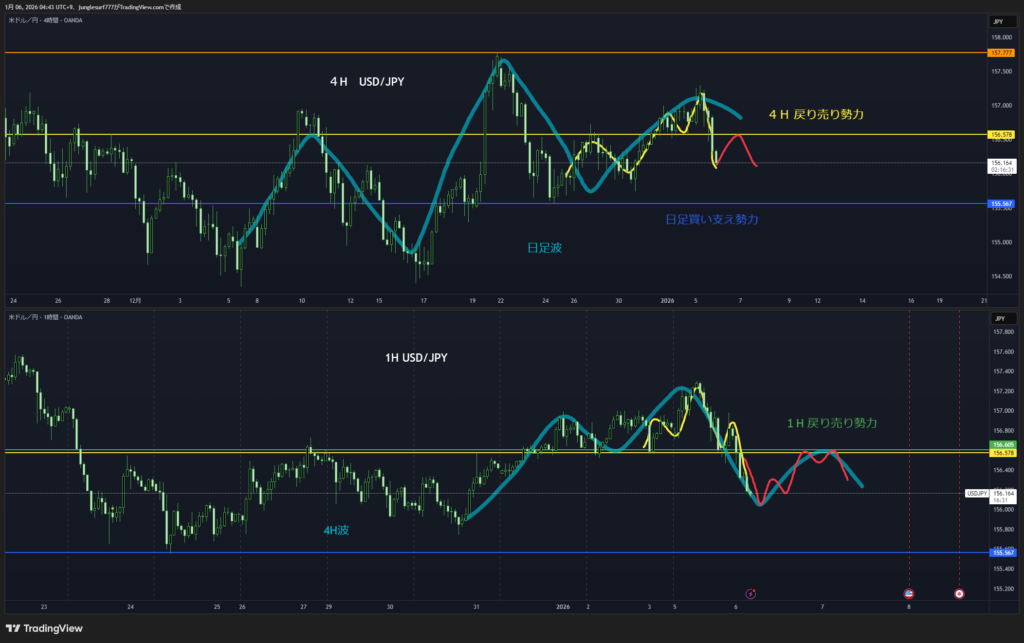This screenshot has height=643, width=1024.
Task: Select the yellow 156.578 price label on upper chart
Action: [x=1001, y=134]
